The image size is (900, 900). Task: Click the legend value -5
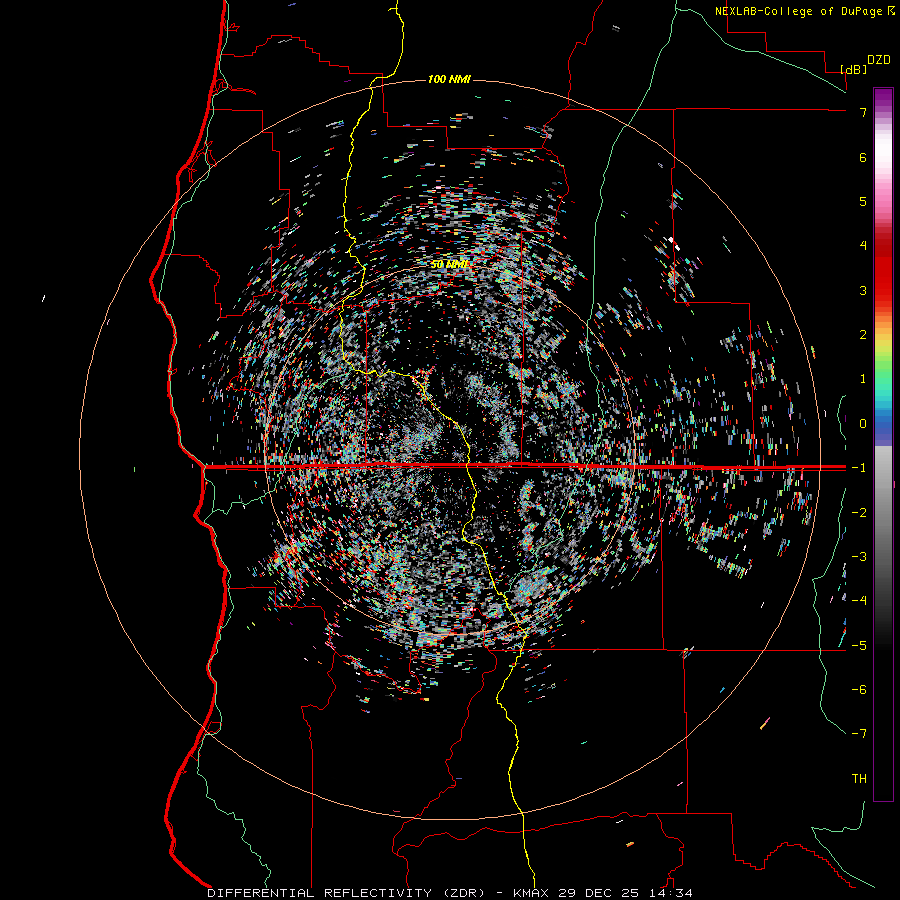click(859, 646)
